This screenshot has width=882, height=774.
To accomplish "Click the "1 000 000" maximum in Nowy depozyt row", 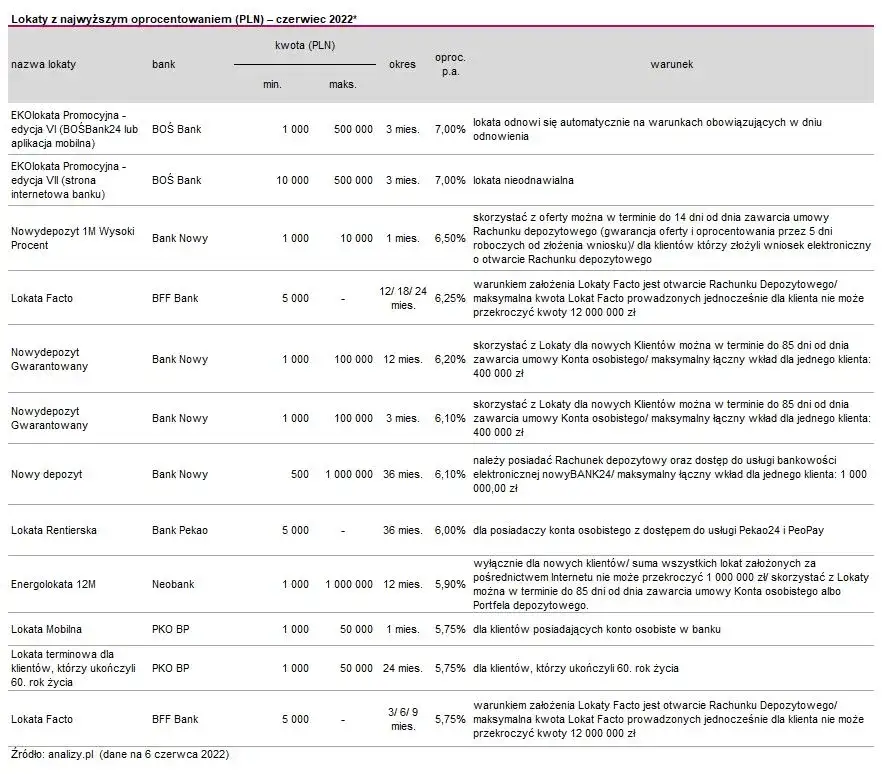I will (x=349, y=474).
